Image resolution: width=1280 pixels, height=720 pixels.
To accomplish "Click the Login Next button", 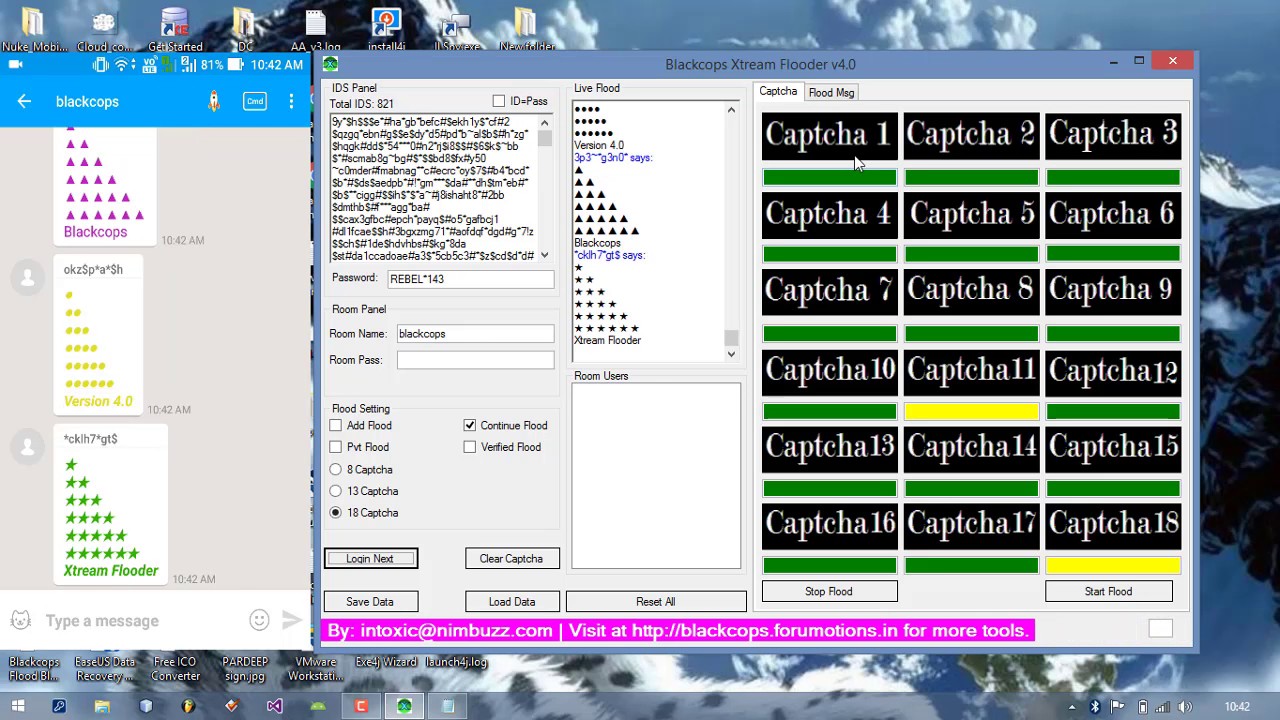I will [x=370, y=558].
